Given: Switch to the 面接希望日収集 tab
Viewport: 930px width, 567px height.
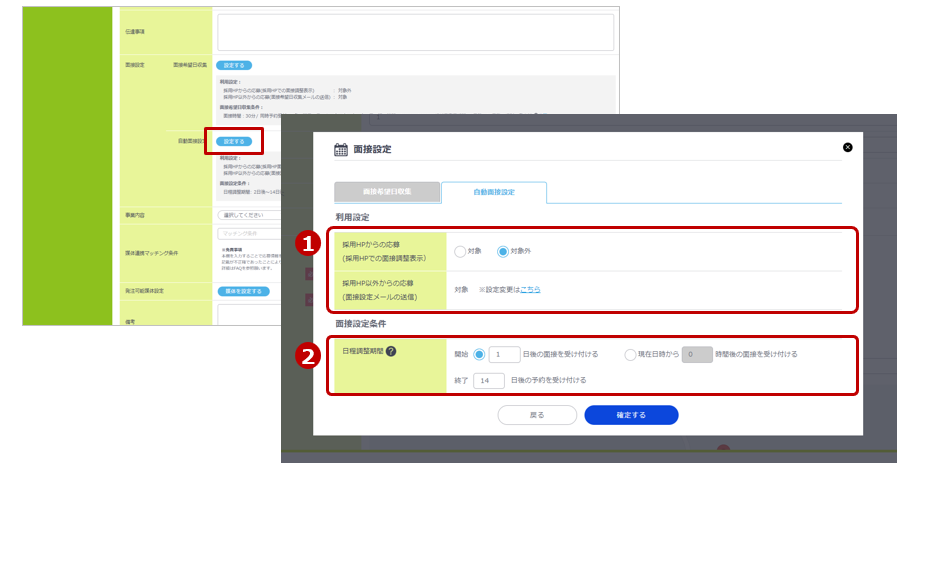Looking at the screenshot, I should point(387,192).
